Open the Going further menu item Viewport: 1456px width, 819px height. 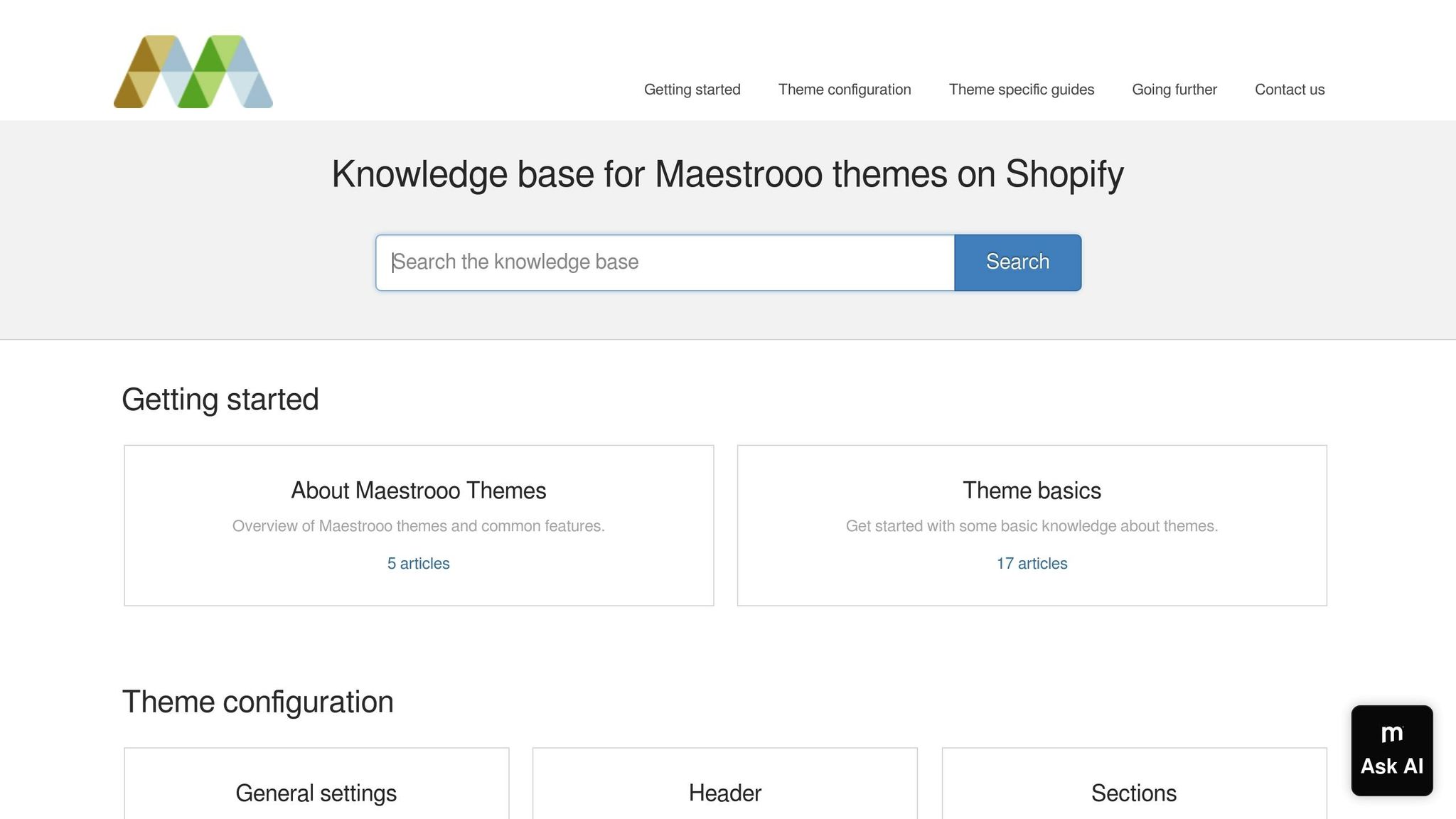point(1174,90)
